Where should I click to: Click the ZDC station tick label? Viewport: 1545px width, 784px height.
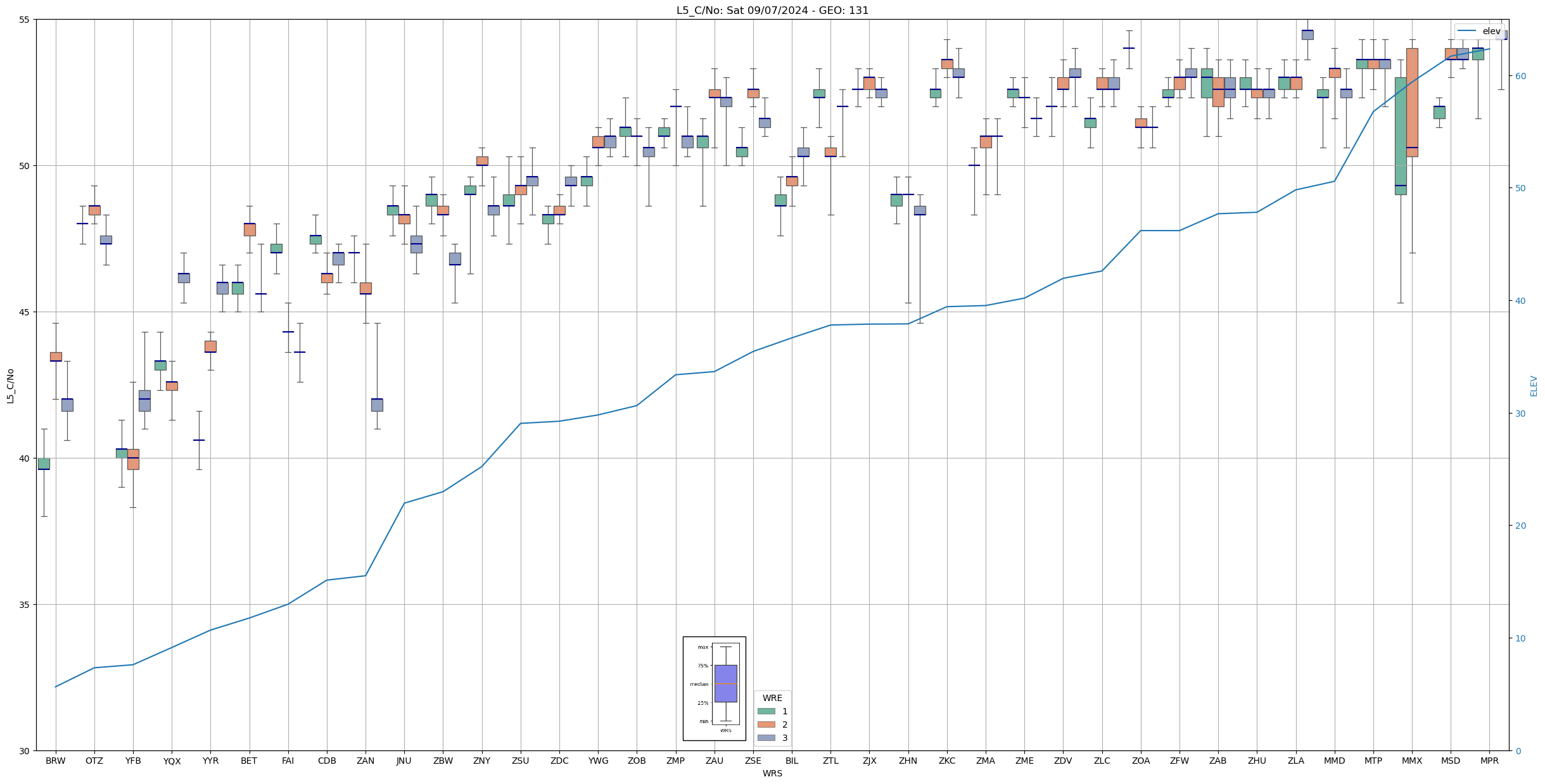[559, 761]
